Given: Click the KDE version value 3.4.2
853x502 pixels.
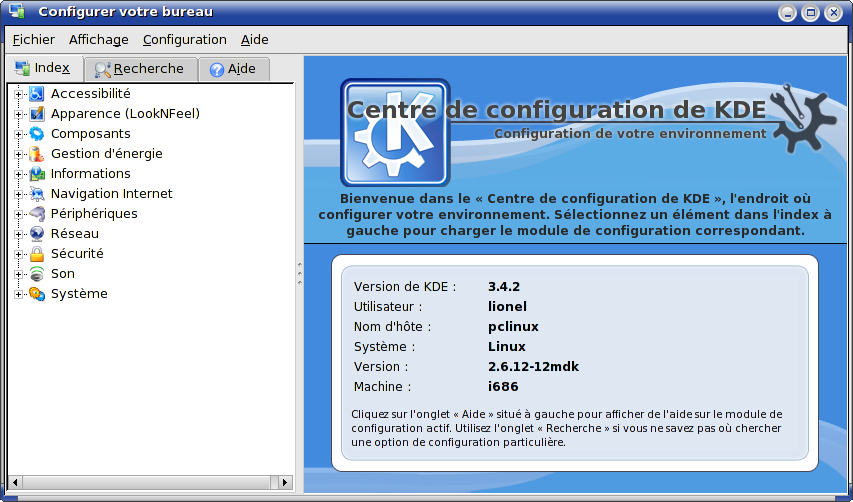Looking at the screenshot, I should 504,287.
